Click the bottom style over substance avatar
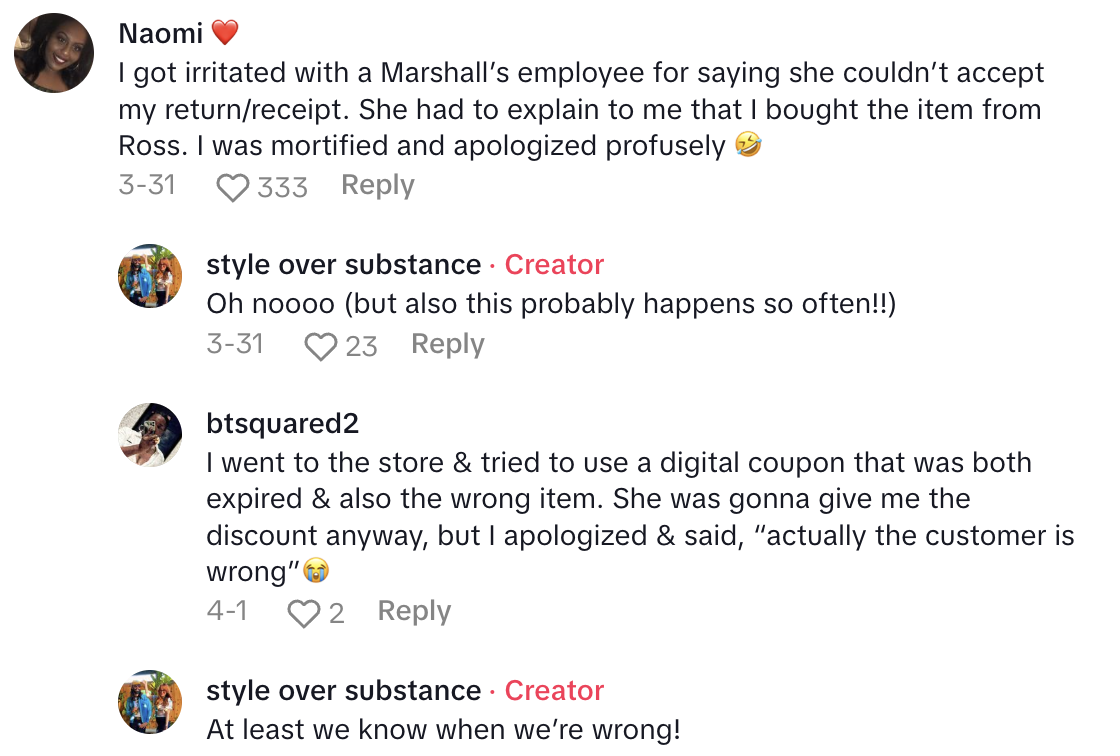1120x756 pixels. pos(150,702)
